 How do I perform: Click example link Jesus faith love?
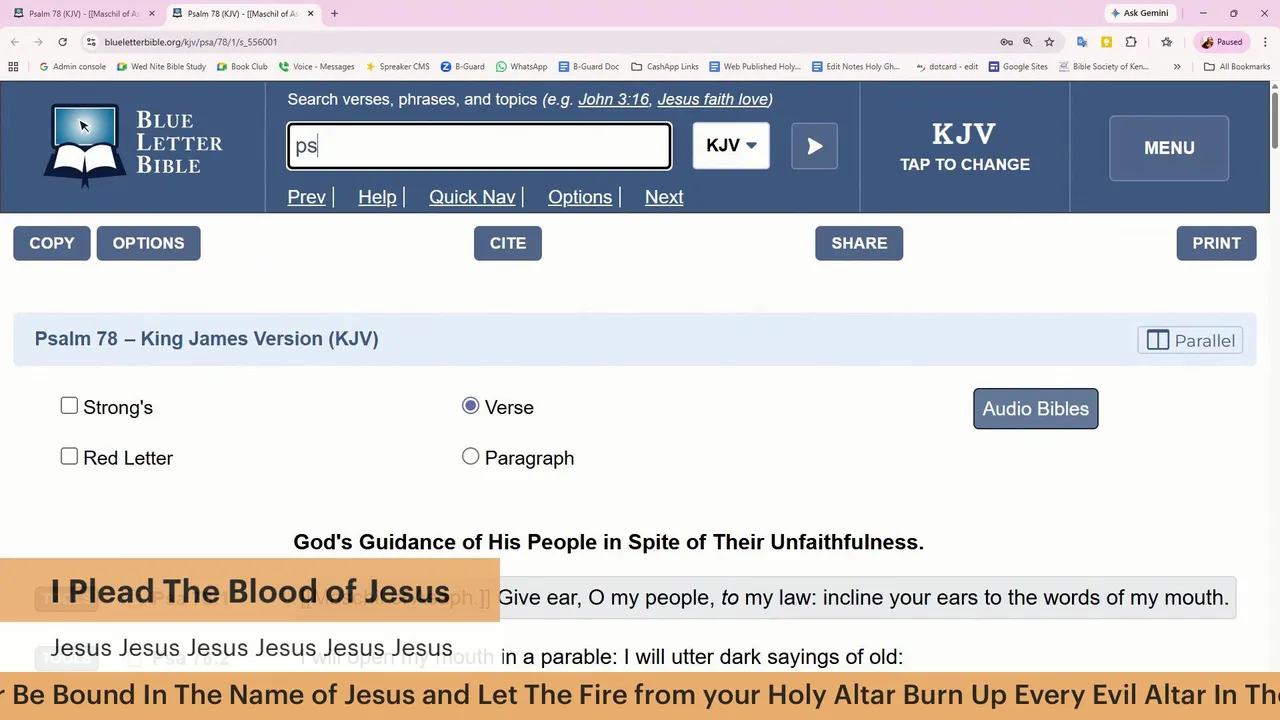[712, 99]
